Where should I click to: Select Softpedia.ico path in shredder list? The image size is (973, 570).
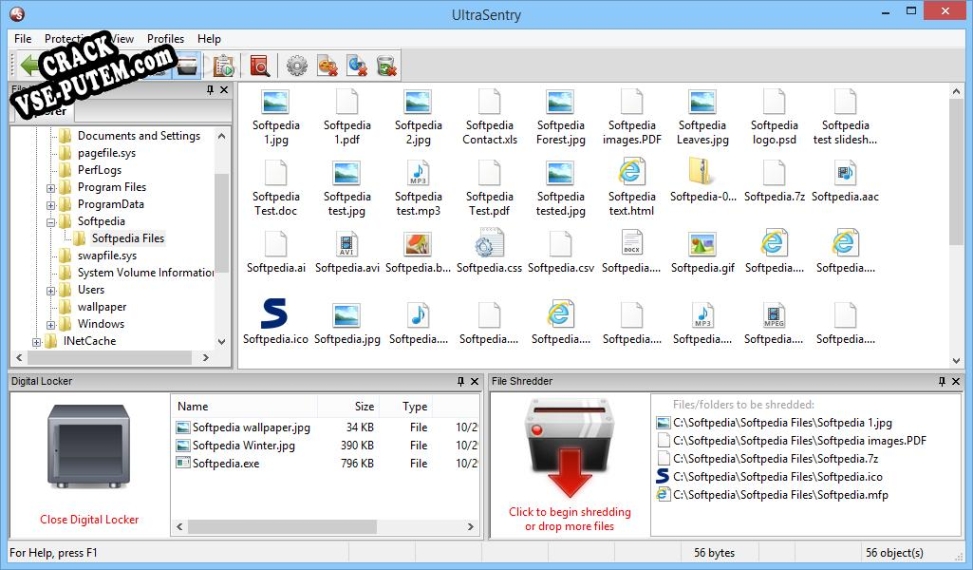click(x=778, y=477)
